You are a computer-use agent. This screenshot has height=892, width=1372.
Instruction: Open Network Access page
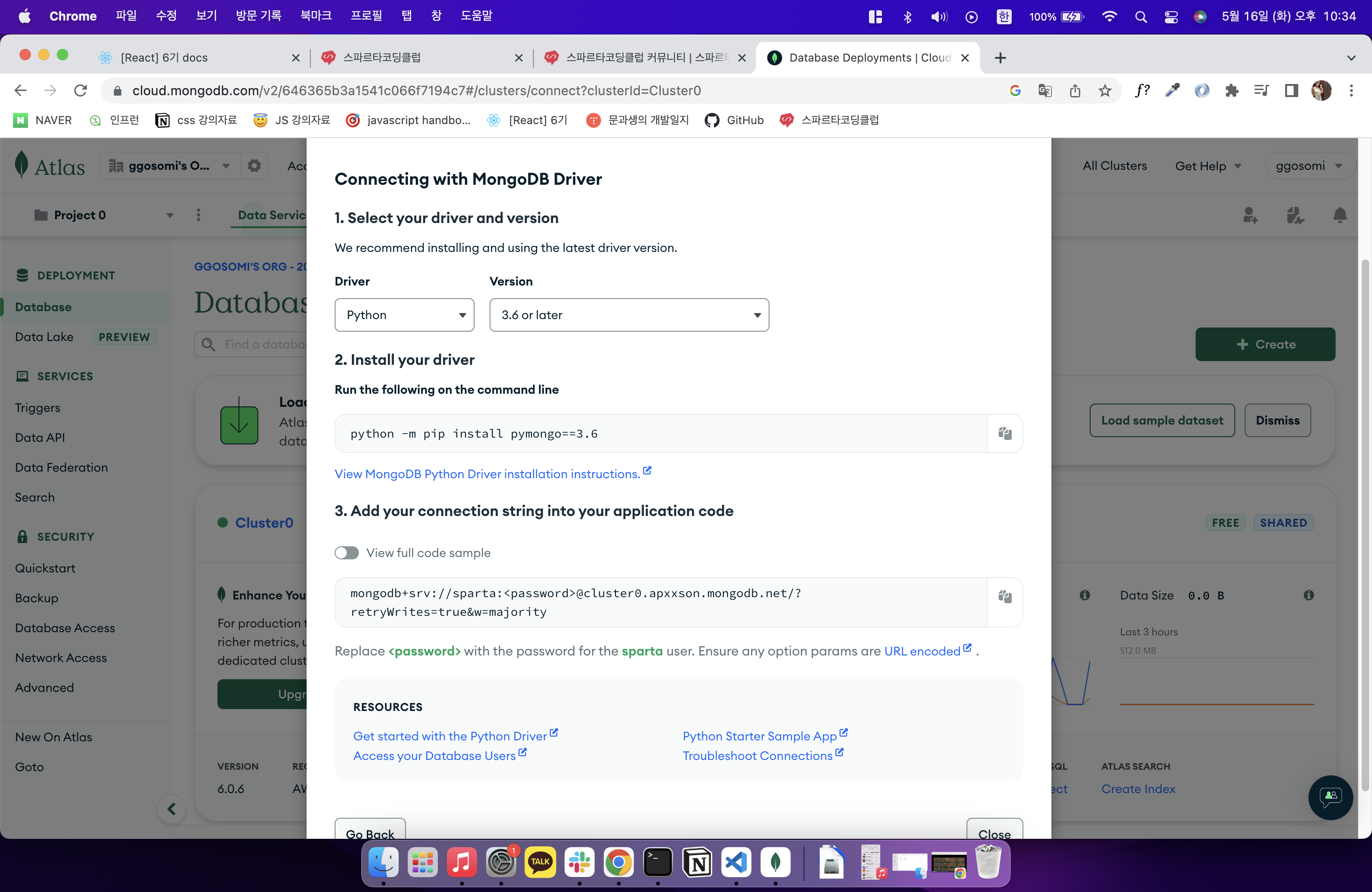(x=61, y=657)
